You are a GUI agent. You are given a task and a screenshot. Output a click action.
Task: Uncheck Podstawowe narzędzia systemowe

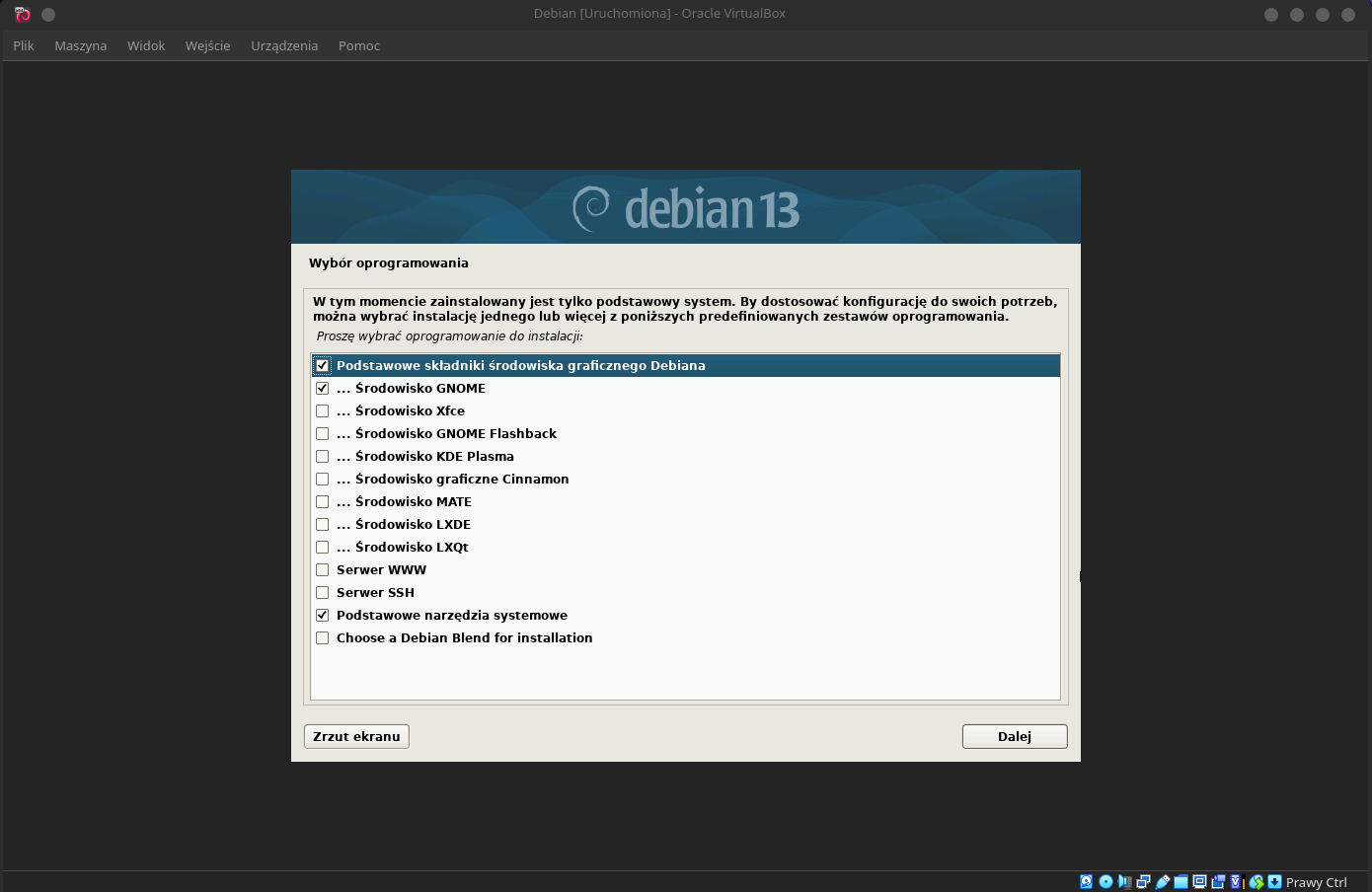click(x=322, y=615)
